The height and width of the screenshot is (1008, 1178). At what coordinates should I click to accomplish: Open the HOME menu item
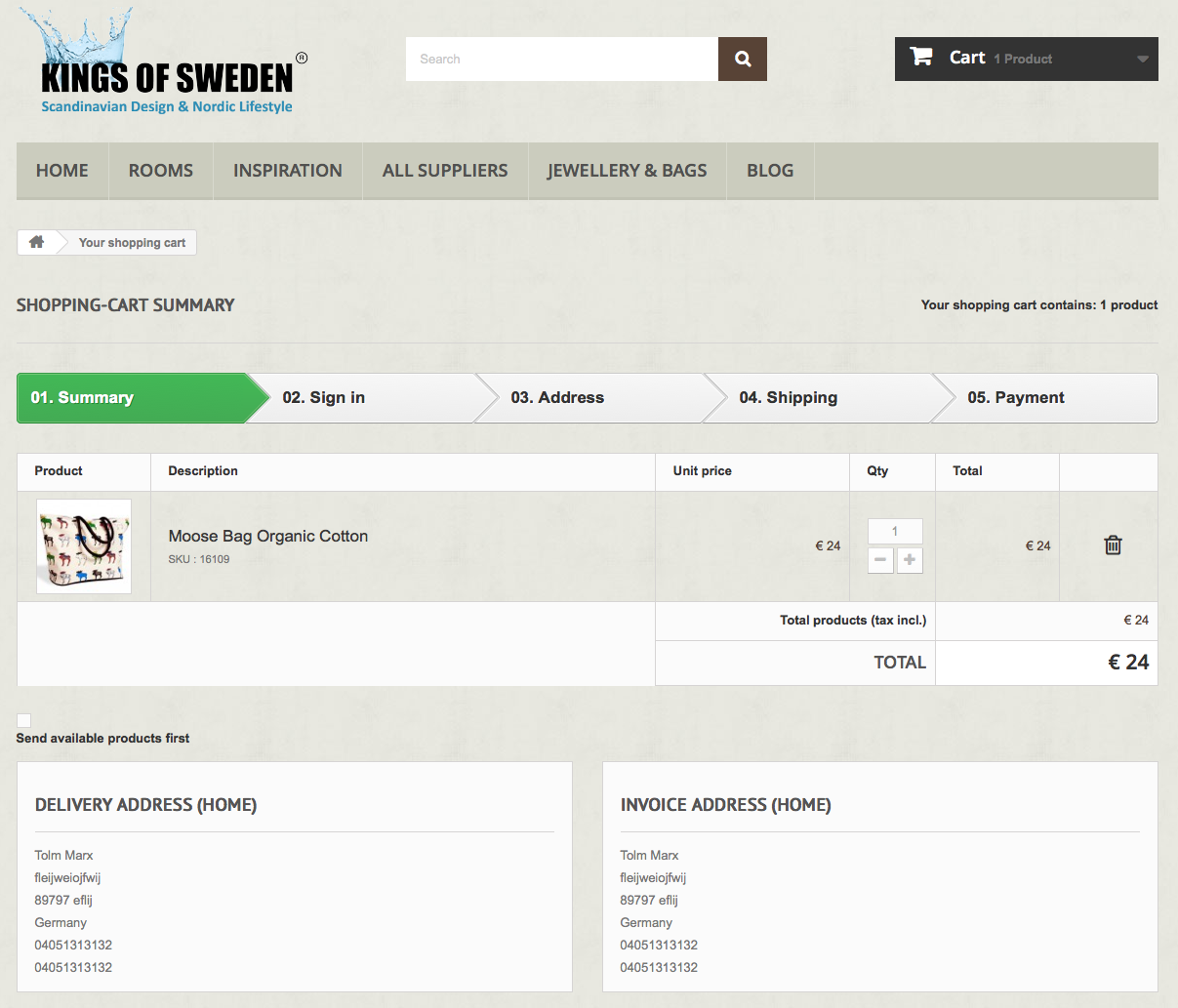tap(62, 171)
